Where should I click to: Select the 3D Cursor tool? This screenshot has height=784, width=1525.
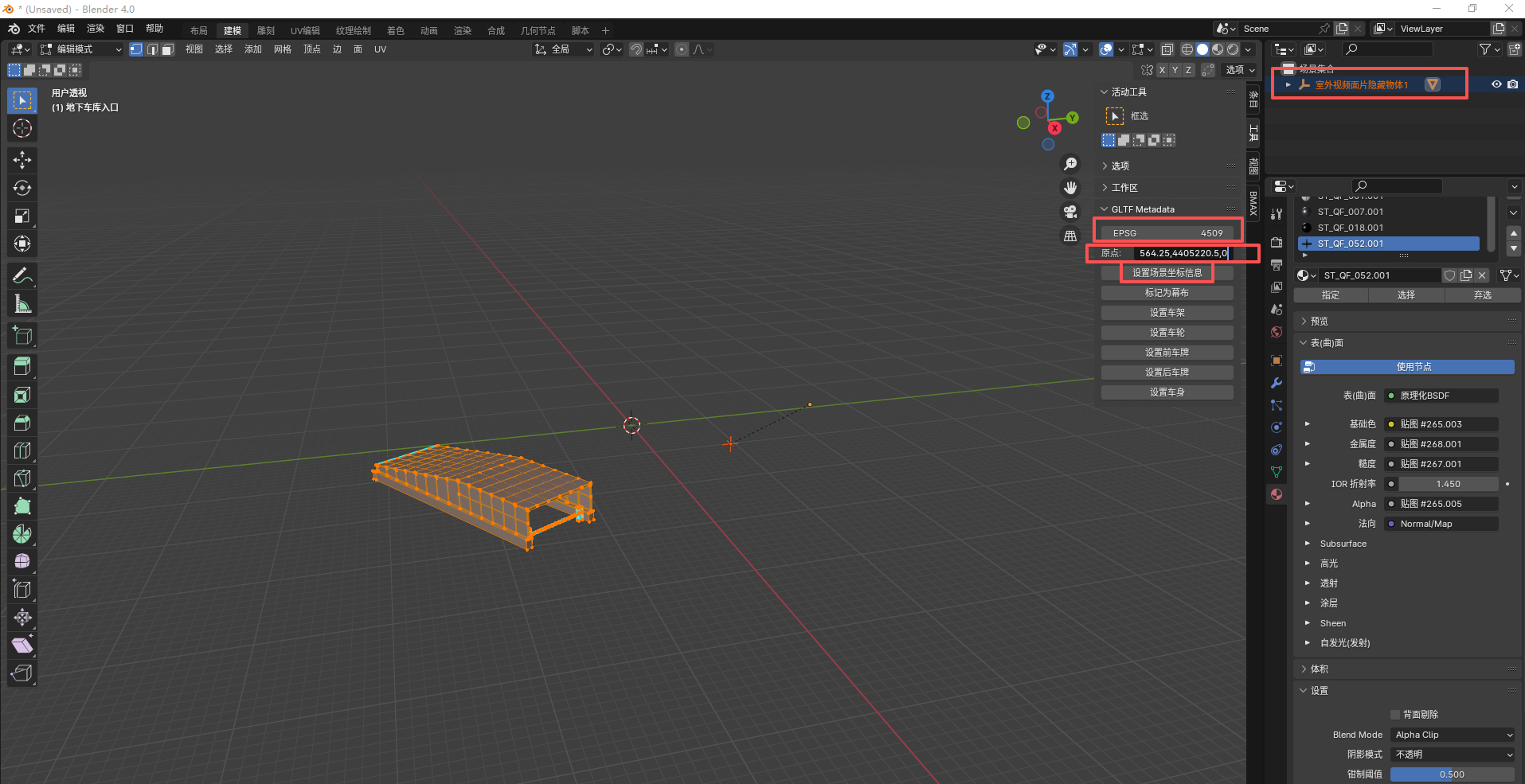pyautogui.click(x=22, y=128)
